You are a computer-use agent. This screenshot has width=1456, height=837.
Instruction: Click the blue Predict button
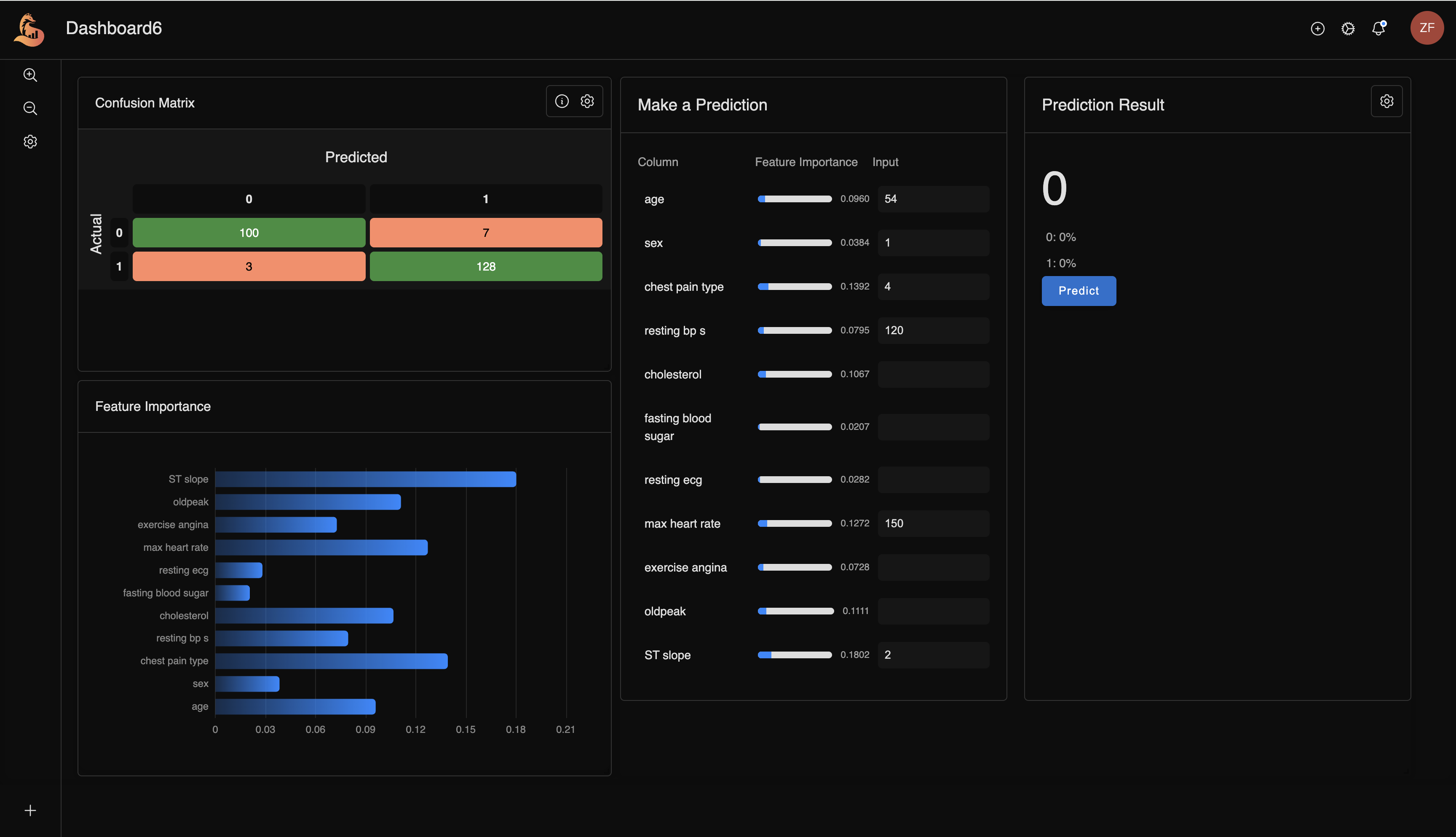1078,290
